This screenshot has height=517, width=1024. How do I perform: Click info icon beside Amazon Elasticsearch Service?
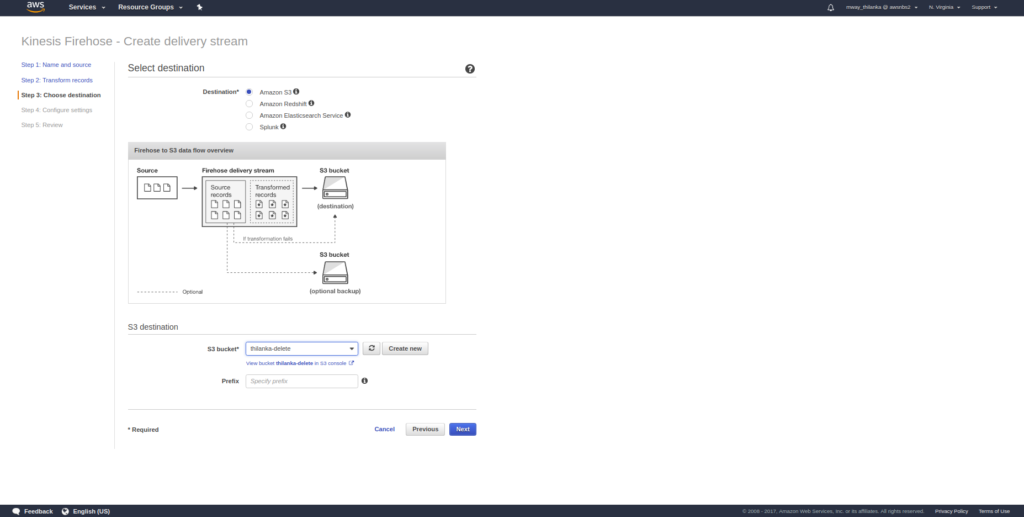click(347, 115)
